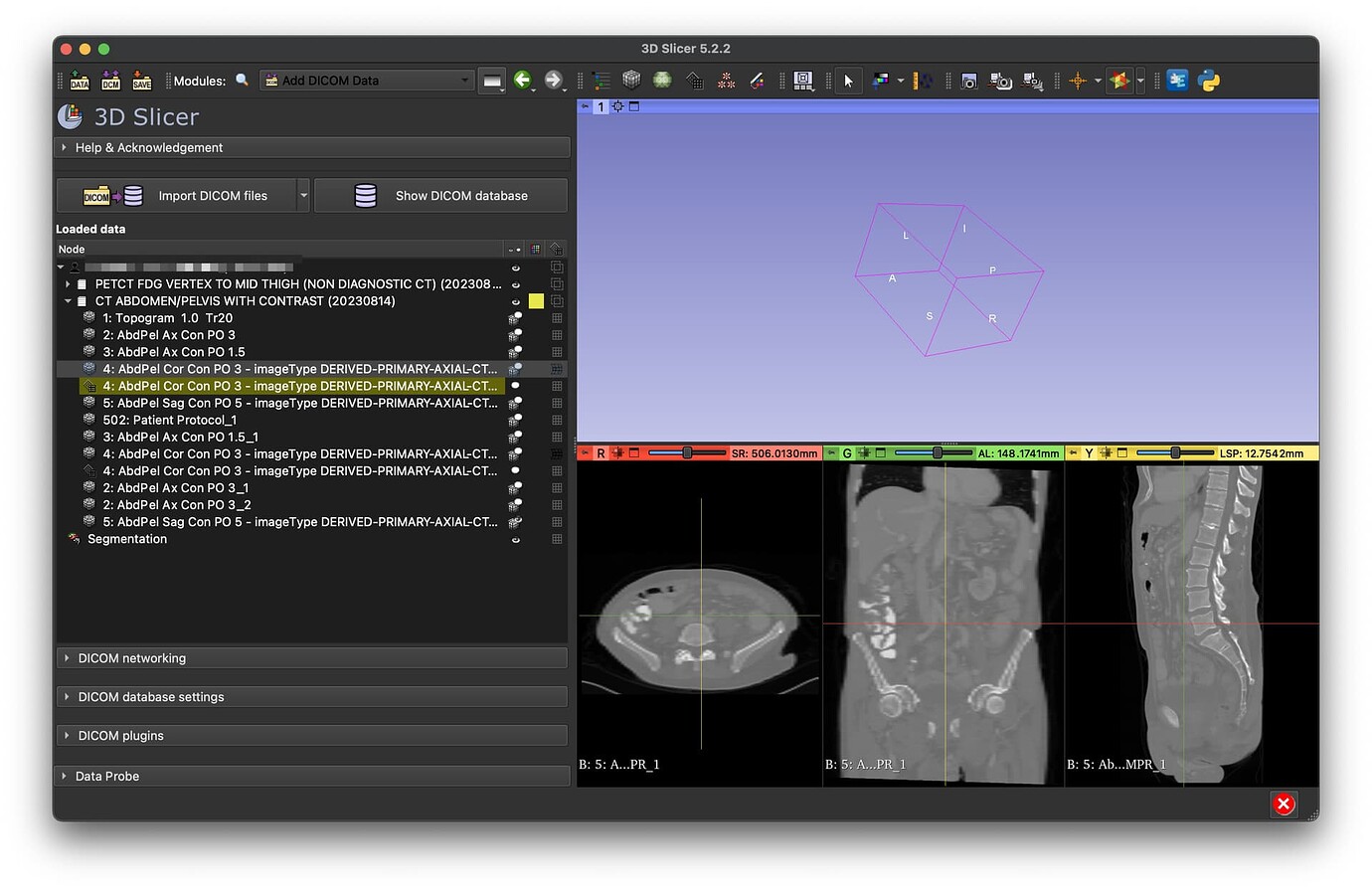This screenshot has width=1372, height=891.
Task: Expand the PETCT FDG VERTEX study node
Action: click(x=68, y=283)
